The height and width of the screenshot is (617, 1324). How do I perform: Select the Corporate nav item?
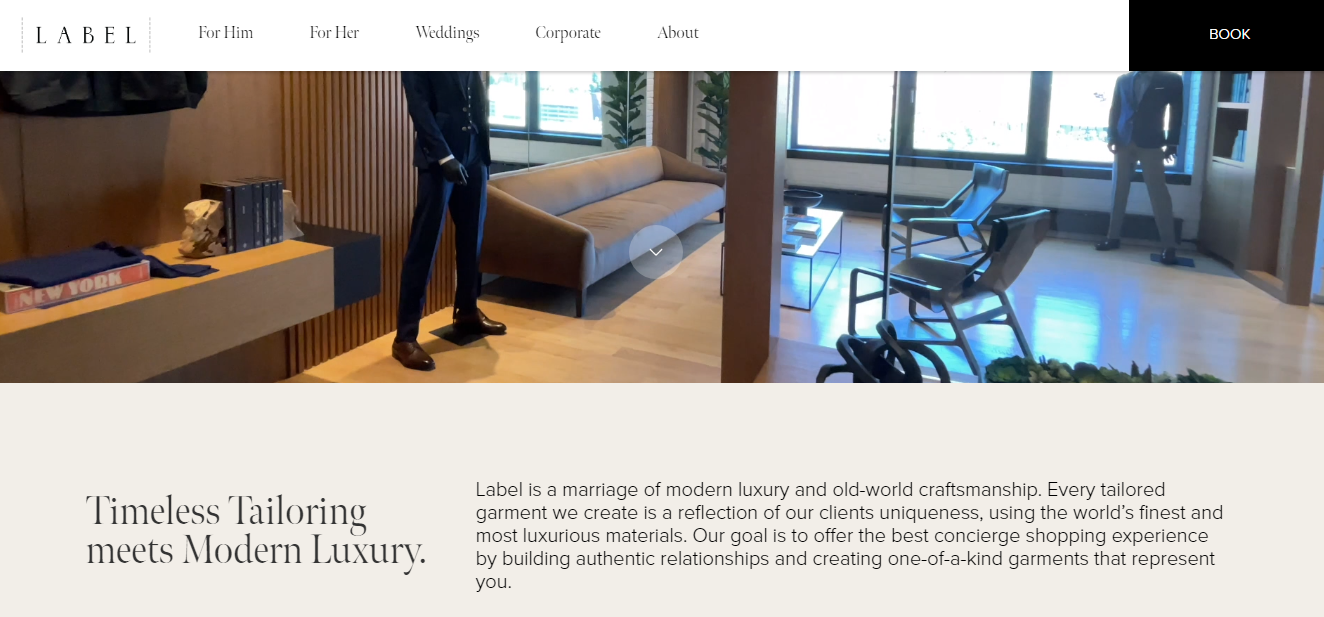[x=568, y=33]
